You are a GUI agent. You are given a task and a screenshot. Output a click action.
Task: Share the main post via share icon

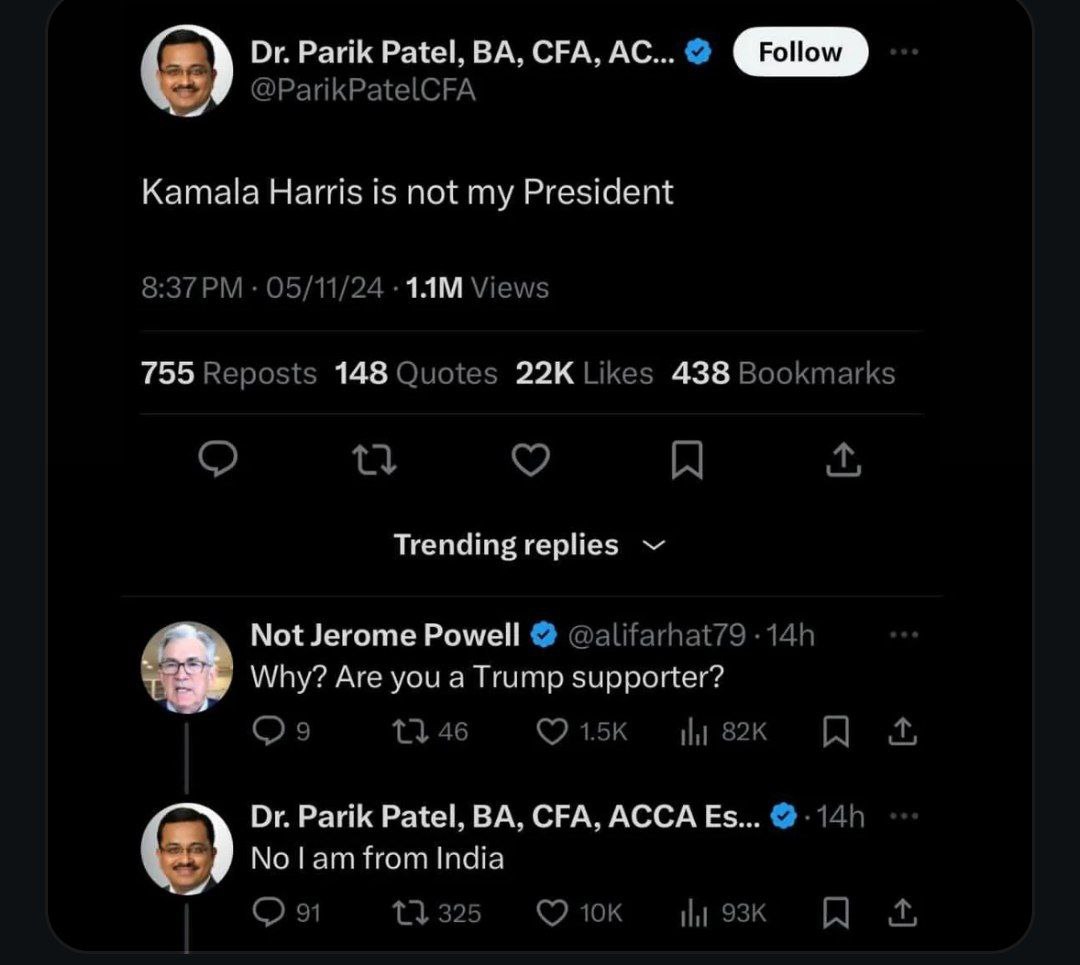(x=844, y=459)
